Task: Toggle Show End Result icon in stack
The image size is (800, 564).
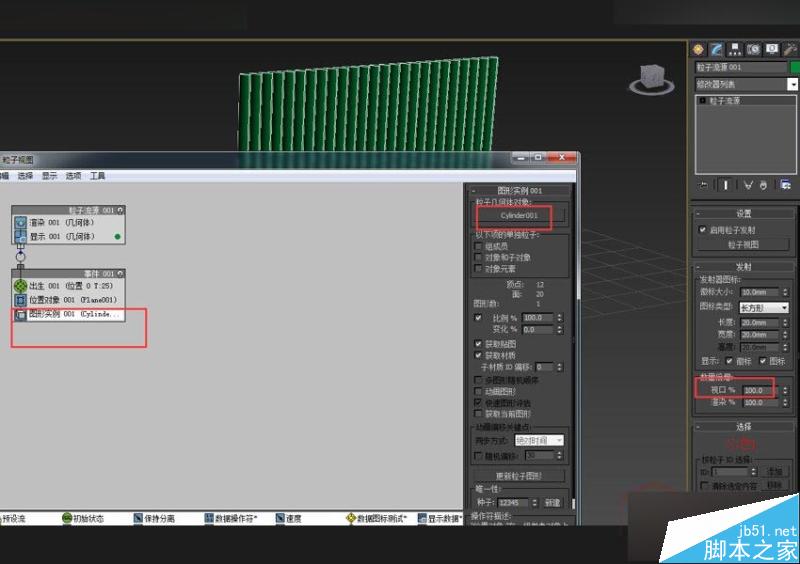Action: click(726, 185)
